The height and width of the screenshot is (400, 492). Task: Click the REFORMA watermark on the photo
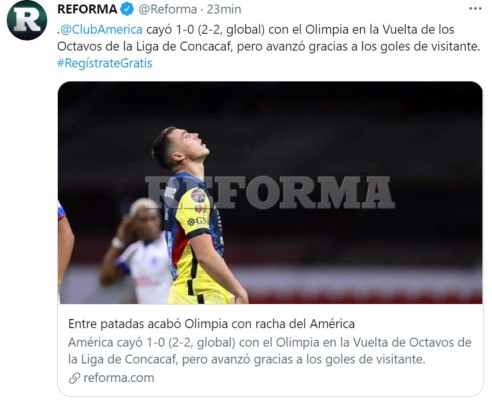pyautogui.click(x=270, y=192)
